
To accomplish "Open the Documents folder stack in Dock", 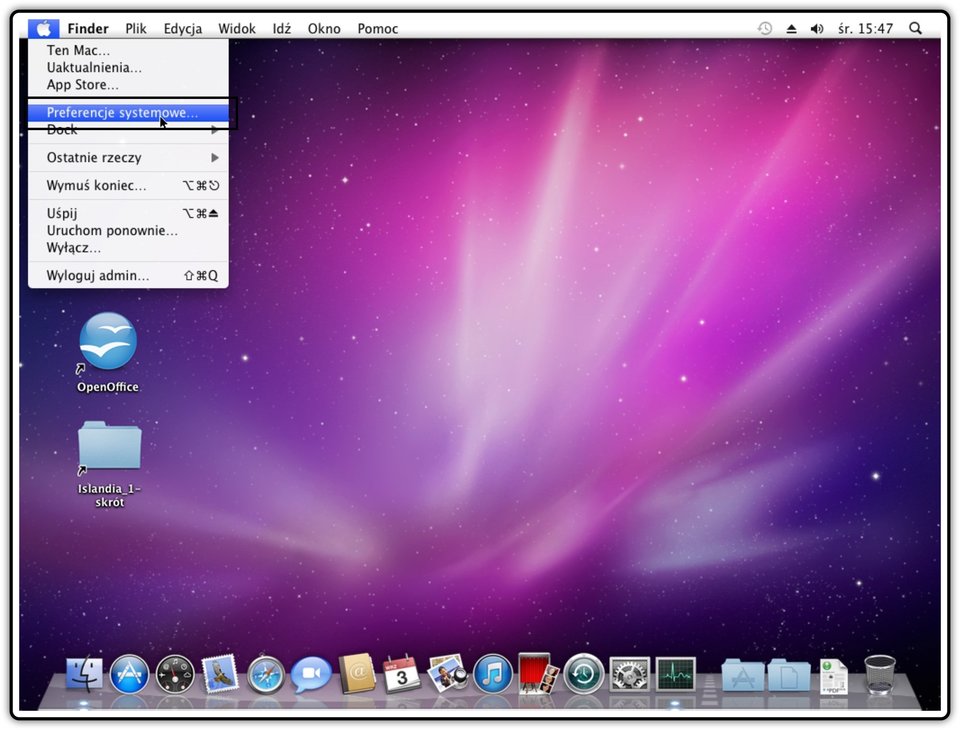I will click(x=789, y=675).
